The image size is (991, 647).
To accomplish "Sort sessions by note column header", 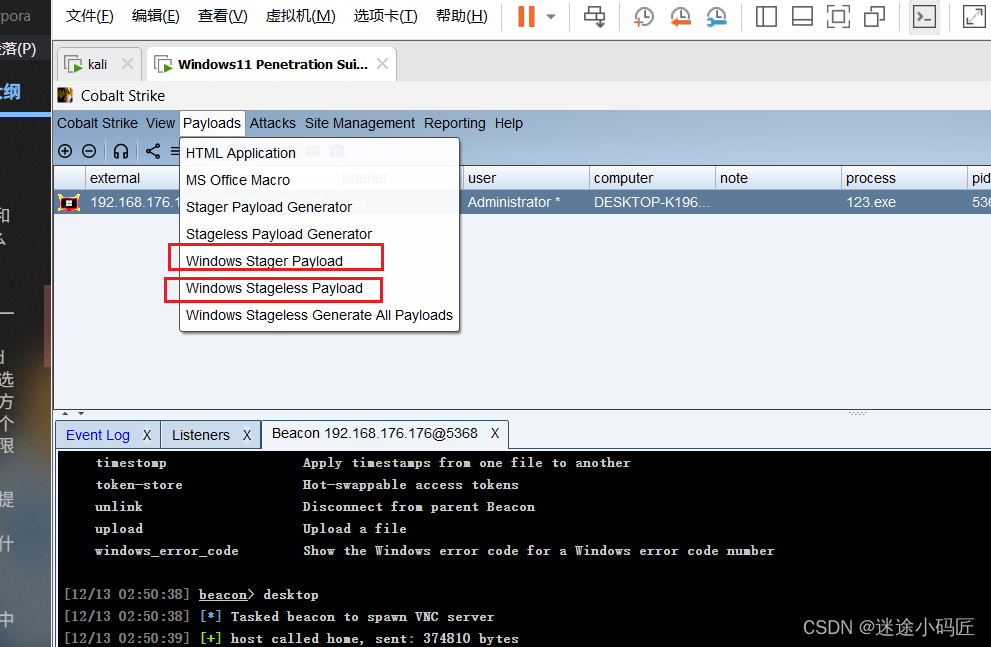I will pos(778,178).
